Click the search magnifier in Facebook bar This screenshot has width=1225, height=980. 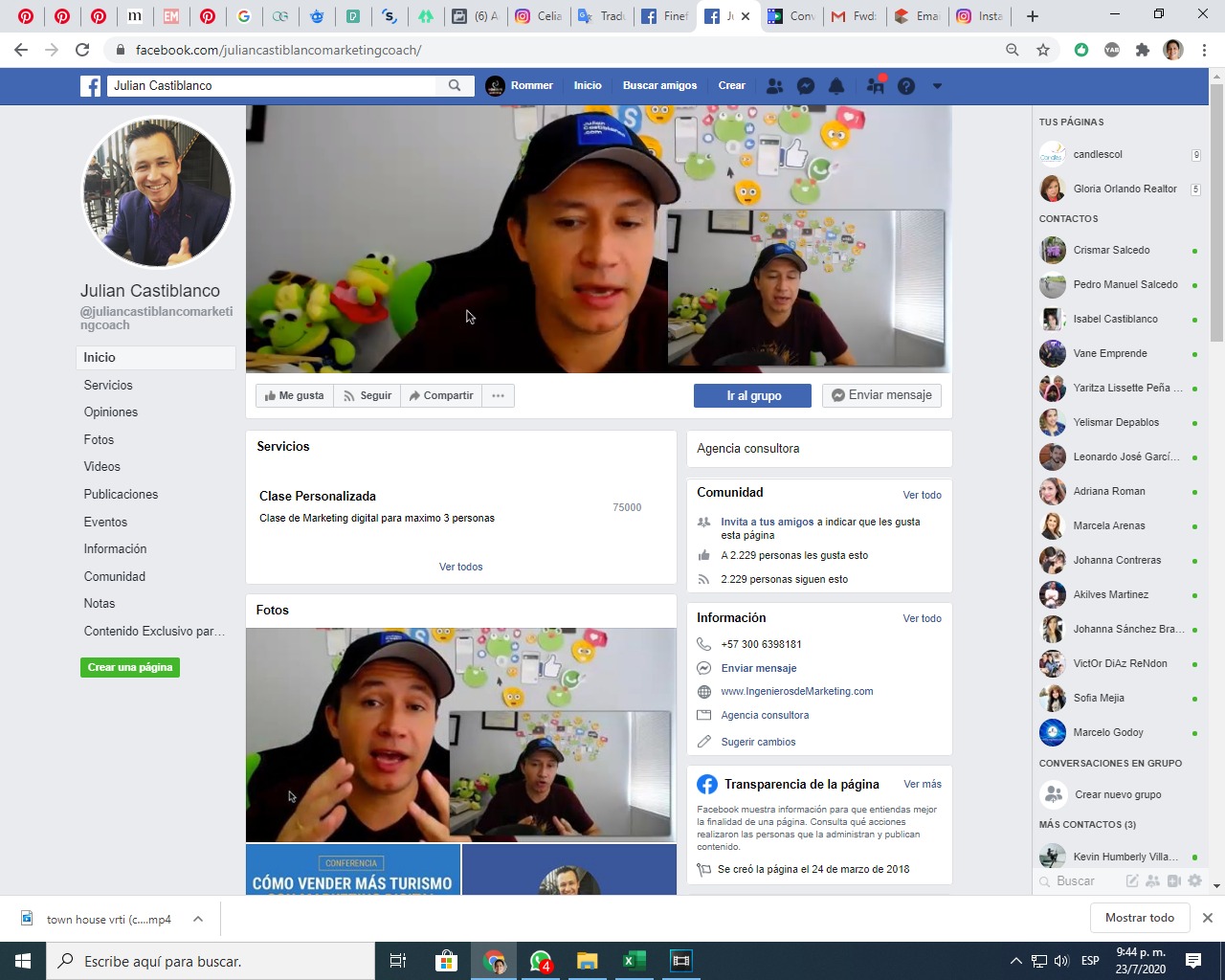tap(455, 86)
